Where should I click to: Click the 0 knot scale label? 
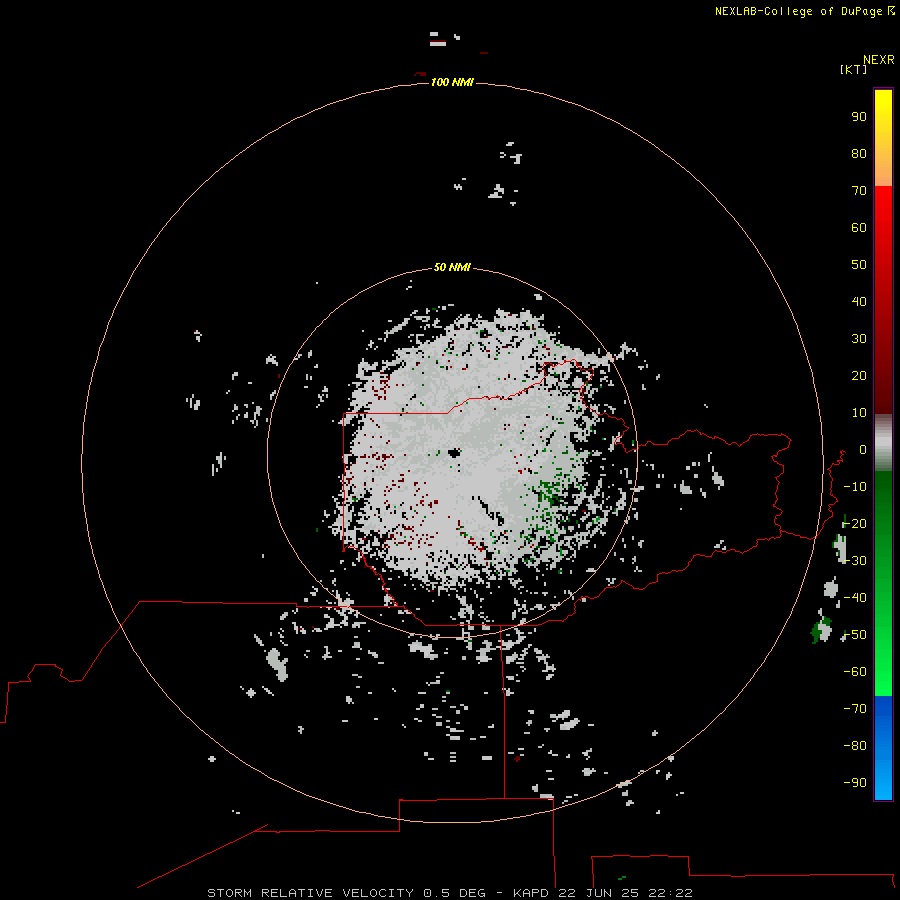[863, 449]
